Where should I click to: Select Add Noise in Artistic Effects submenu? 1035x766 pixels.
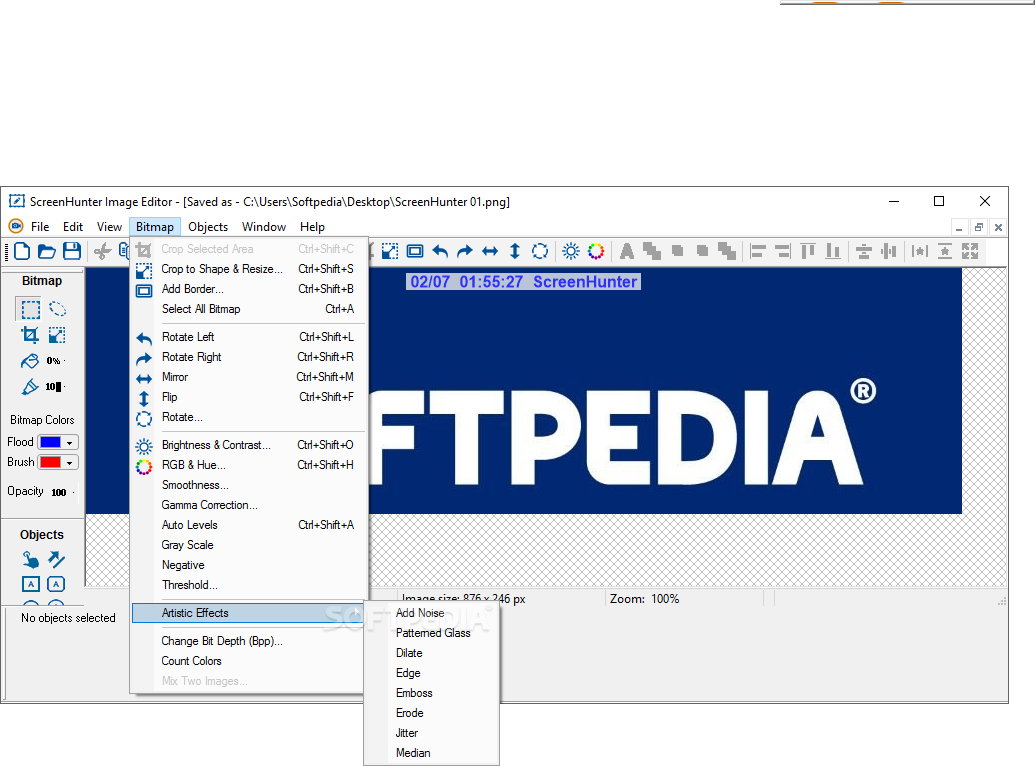click(432, 613)
